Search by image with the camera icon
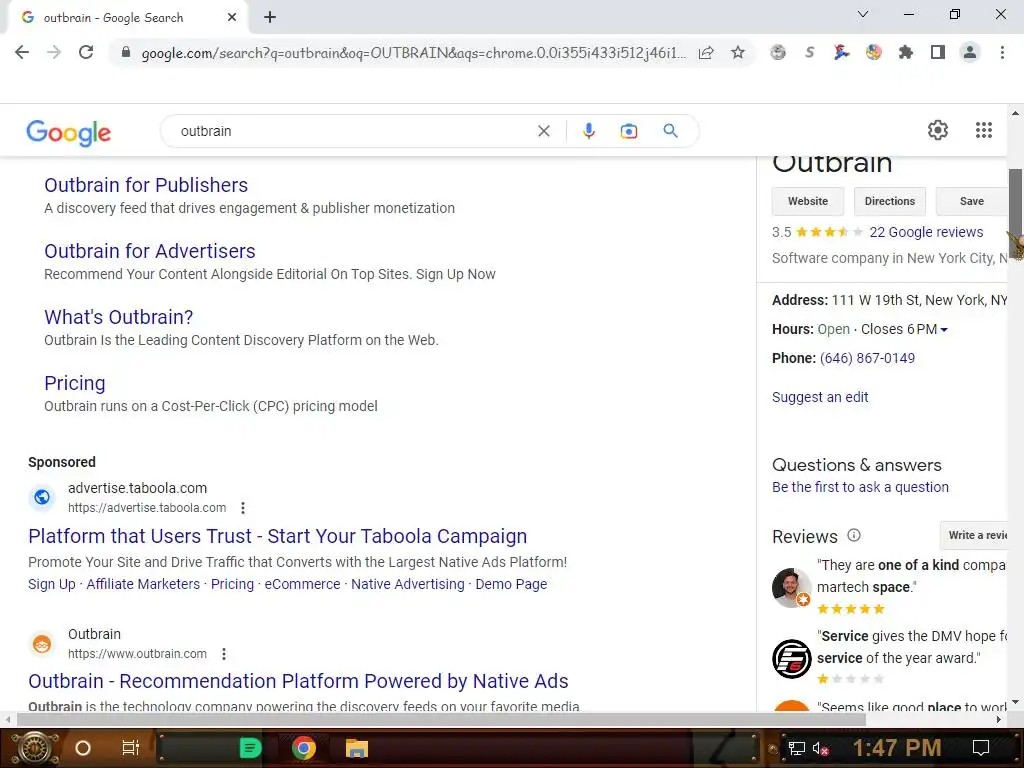The height and width of the screenshot is (768, 1024). pyautogui.click(x=628, y=131)
